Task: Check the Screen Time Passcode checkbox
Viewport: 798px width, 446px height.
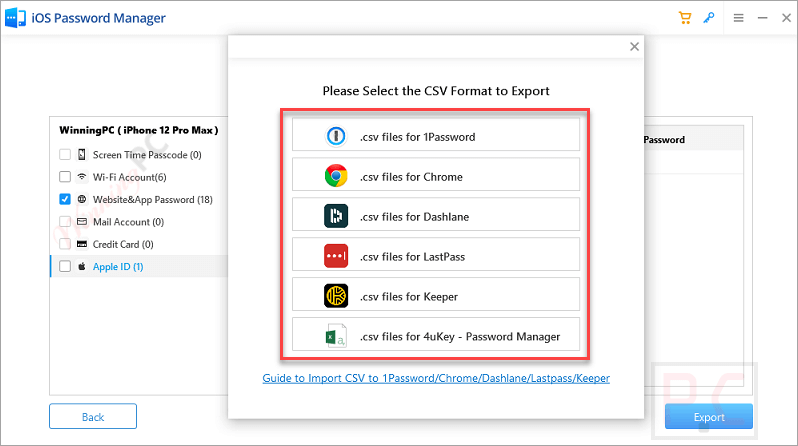Action: point(65,154)
